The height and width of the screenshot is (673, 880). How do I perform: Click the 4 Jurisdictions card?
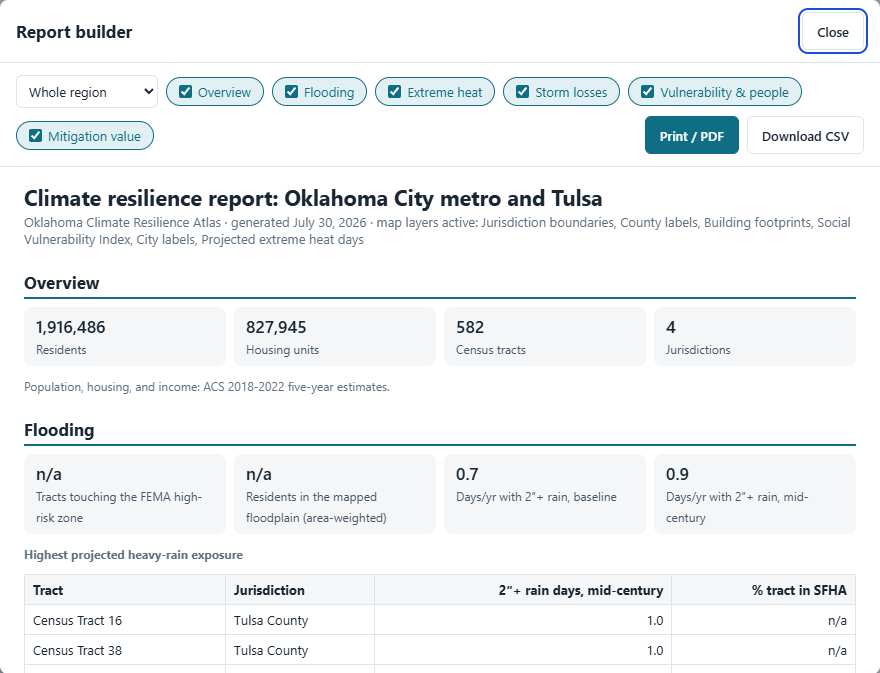click(754, 337)
